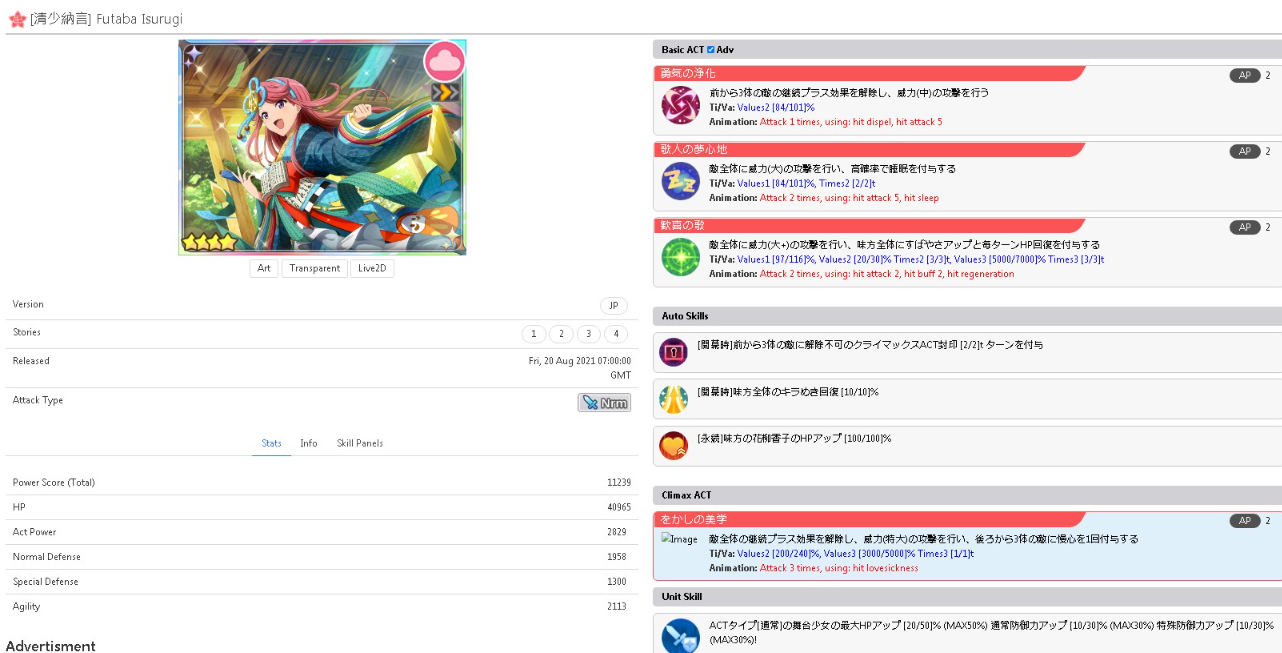
Task: Click the green regeneration skill icon
Action: 680,257
